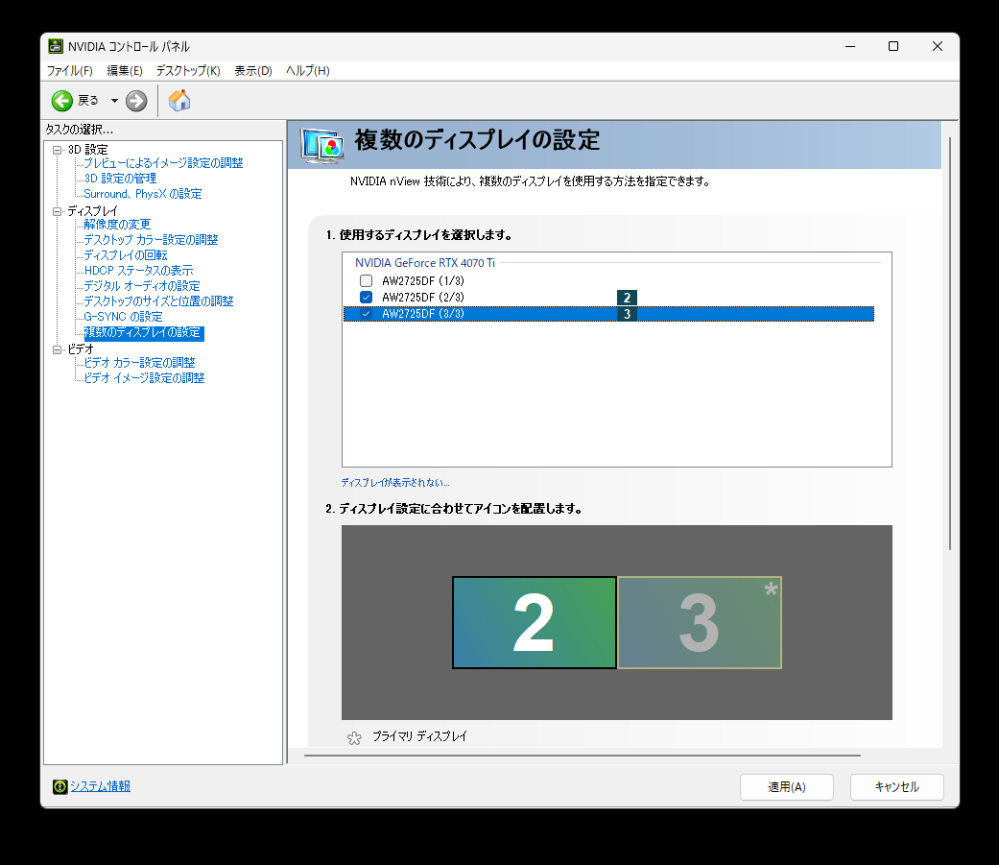
Task: Click the system information icon
Action: 59,787
